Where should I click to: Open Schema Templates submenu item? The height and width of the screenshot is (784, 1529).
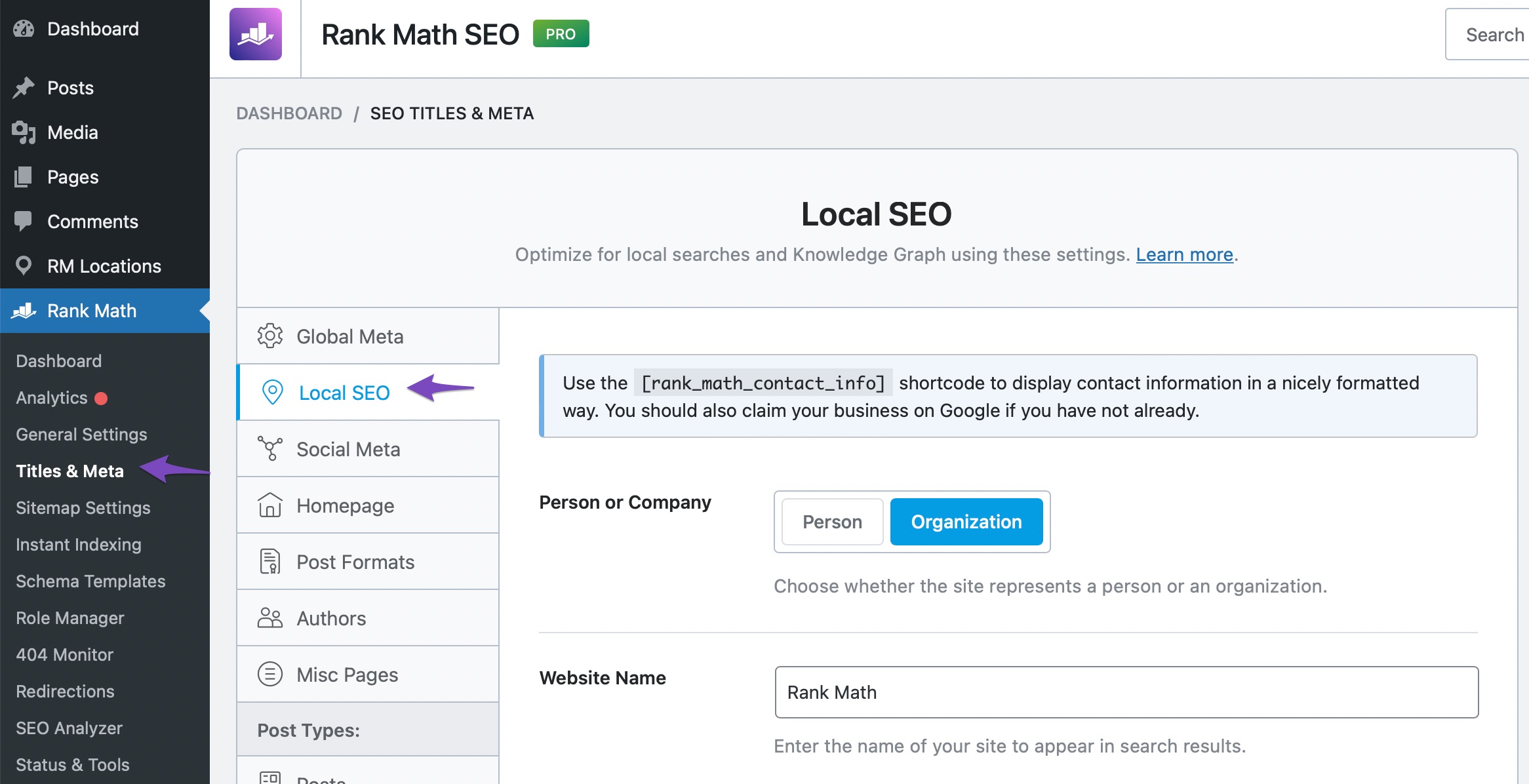click(90, 581)
